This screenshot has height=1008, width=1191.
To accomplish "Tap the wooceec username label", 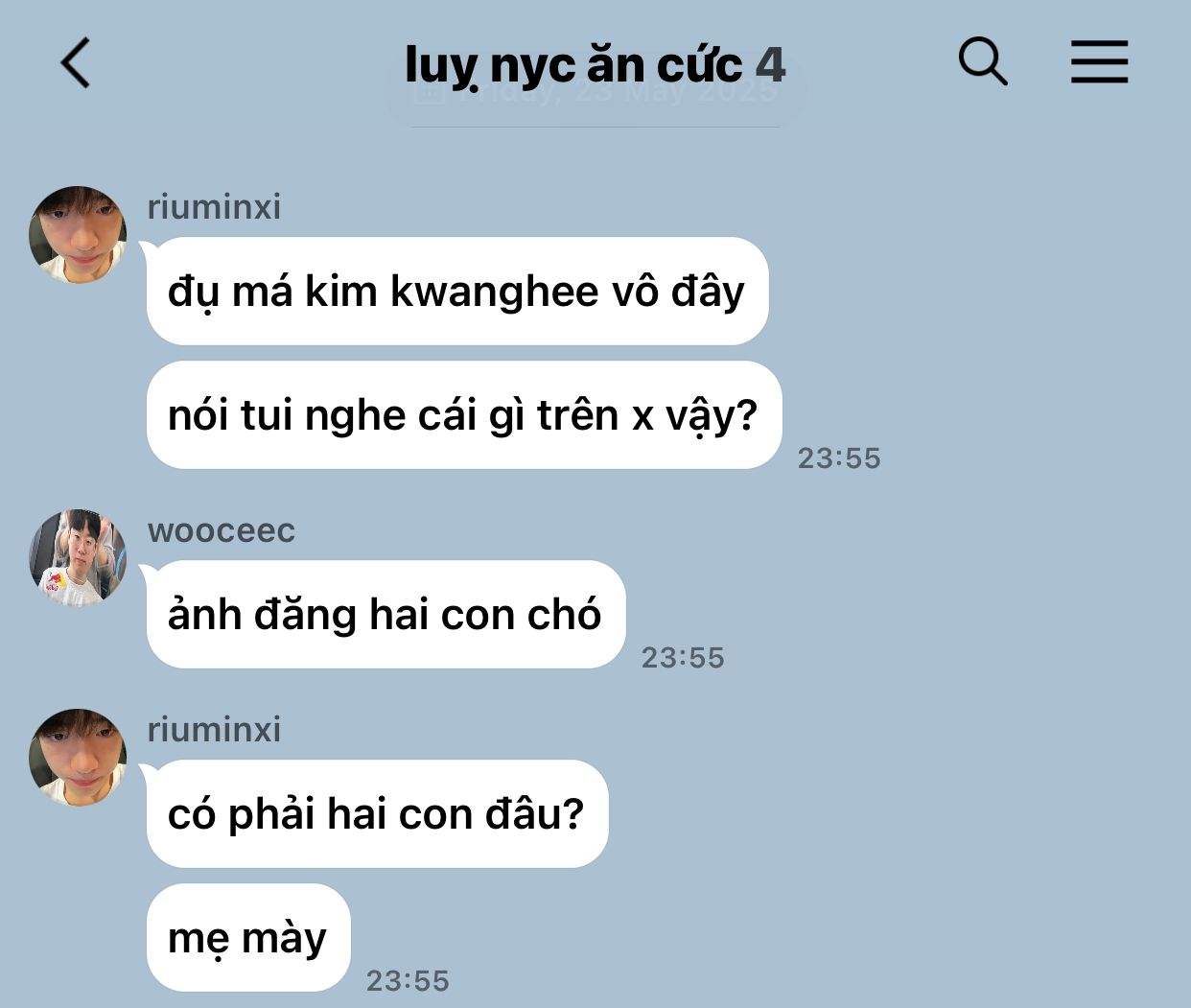I will tap(222, 530).
